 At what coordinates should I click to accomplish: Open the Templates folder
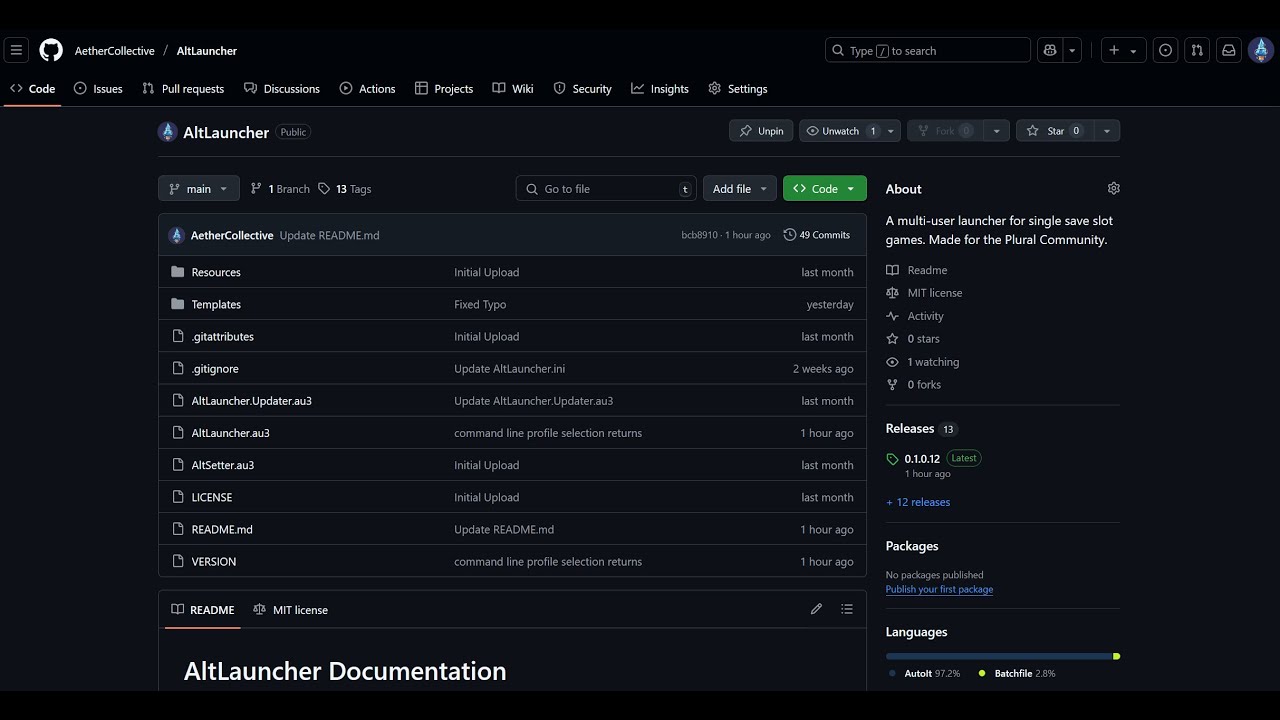click(x=216, y=304)
